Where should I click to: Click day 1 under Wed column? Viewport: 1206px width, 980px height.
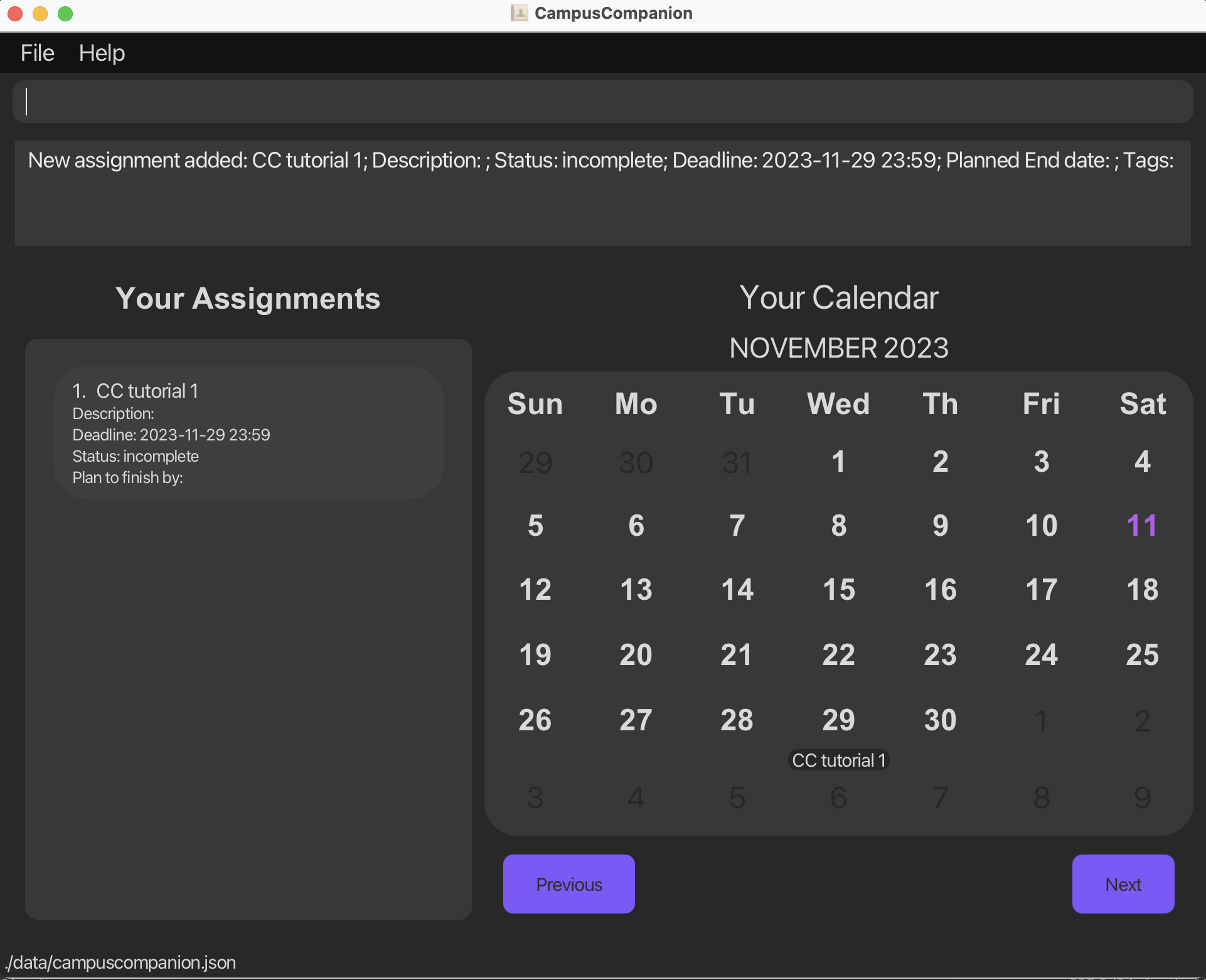tap(838, 462)
